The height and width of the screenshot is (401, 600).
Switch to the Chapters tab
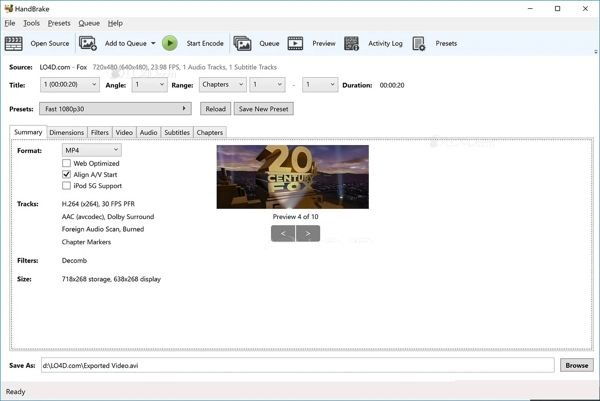click(210, 132)
